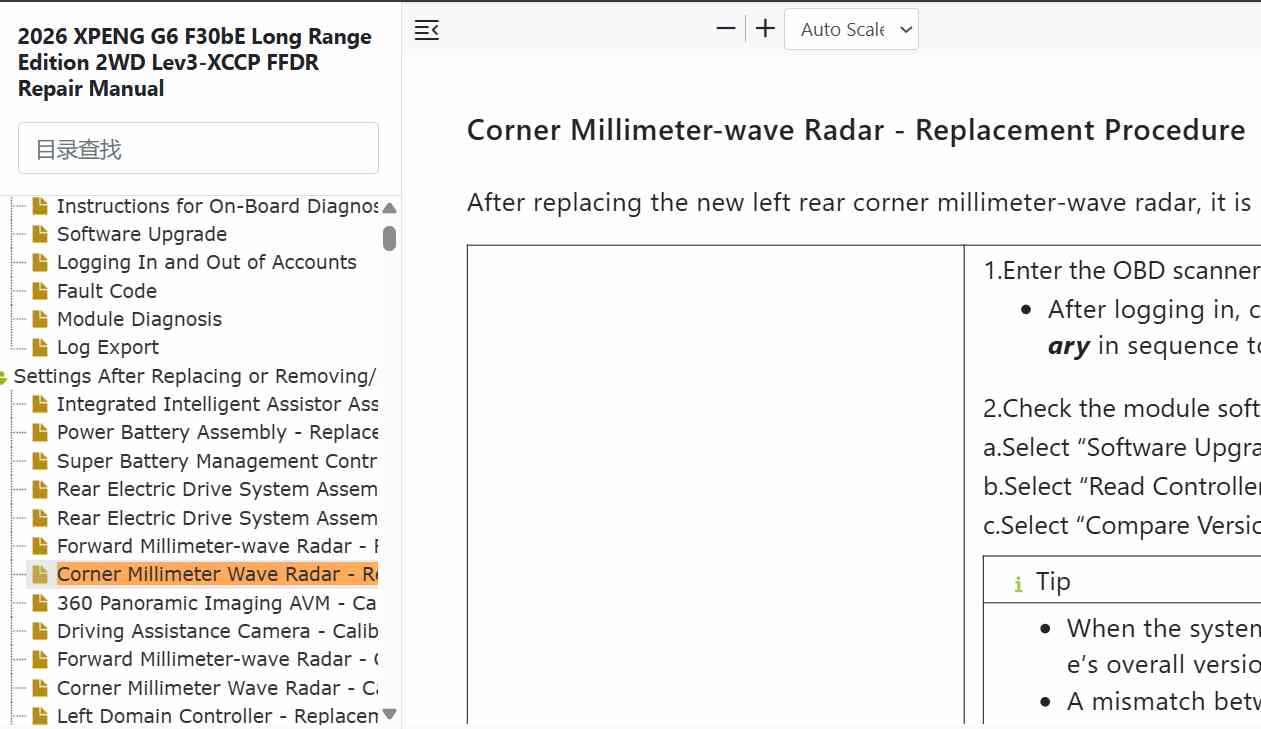Click the file icon beside Software Upgrade
Screen dimensions: 1261x729
pos(40,234)
